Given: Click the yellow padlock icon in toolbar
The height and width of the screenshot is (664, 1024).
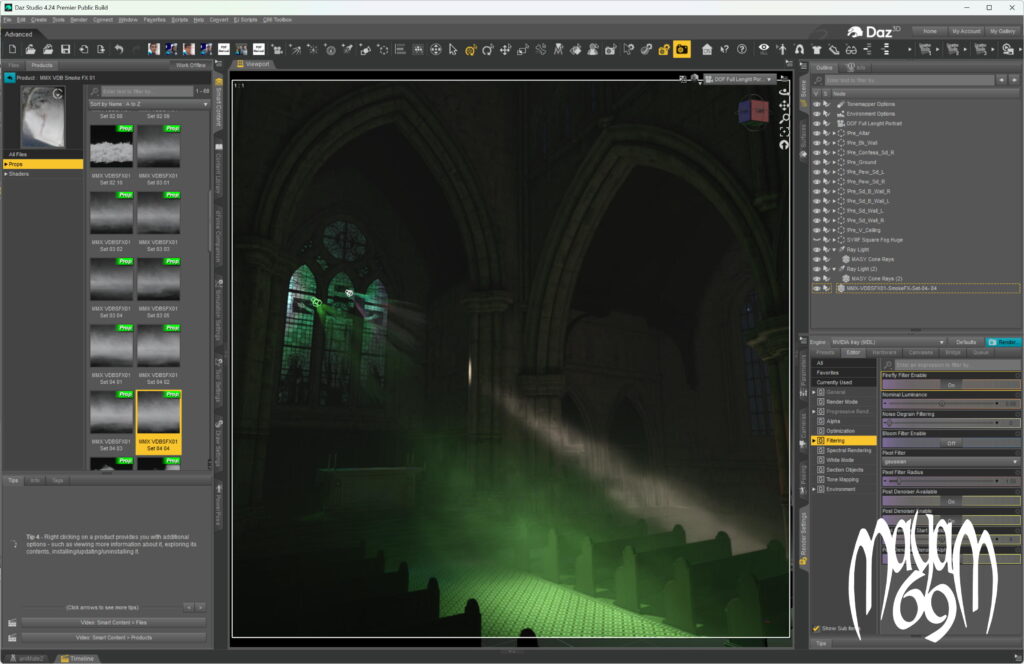Looking at the screenshot, I should point(664,50).
